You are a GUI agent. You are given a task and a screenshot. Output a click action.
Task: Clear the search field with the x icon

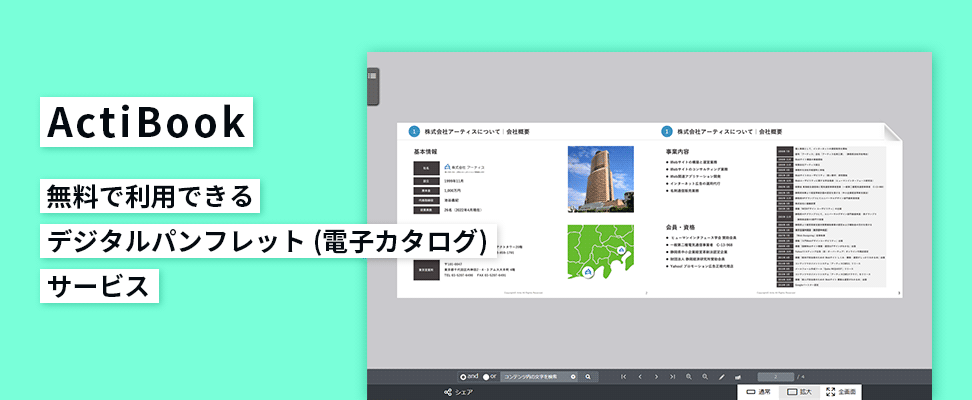pyautogui.click(x=573, y=376)
